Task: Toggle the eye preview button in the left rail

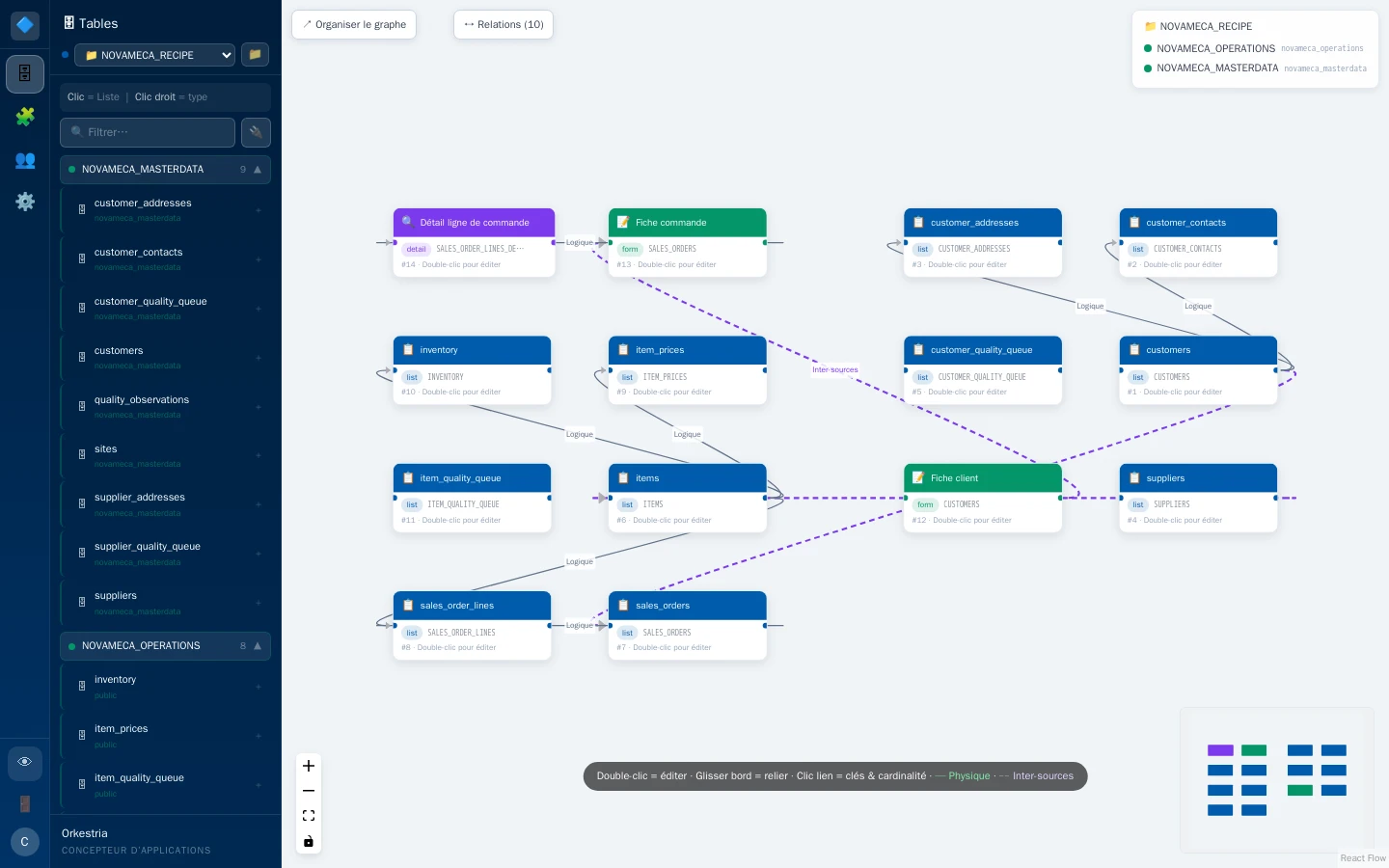Action: tap(25, 763)
